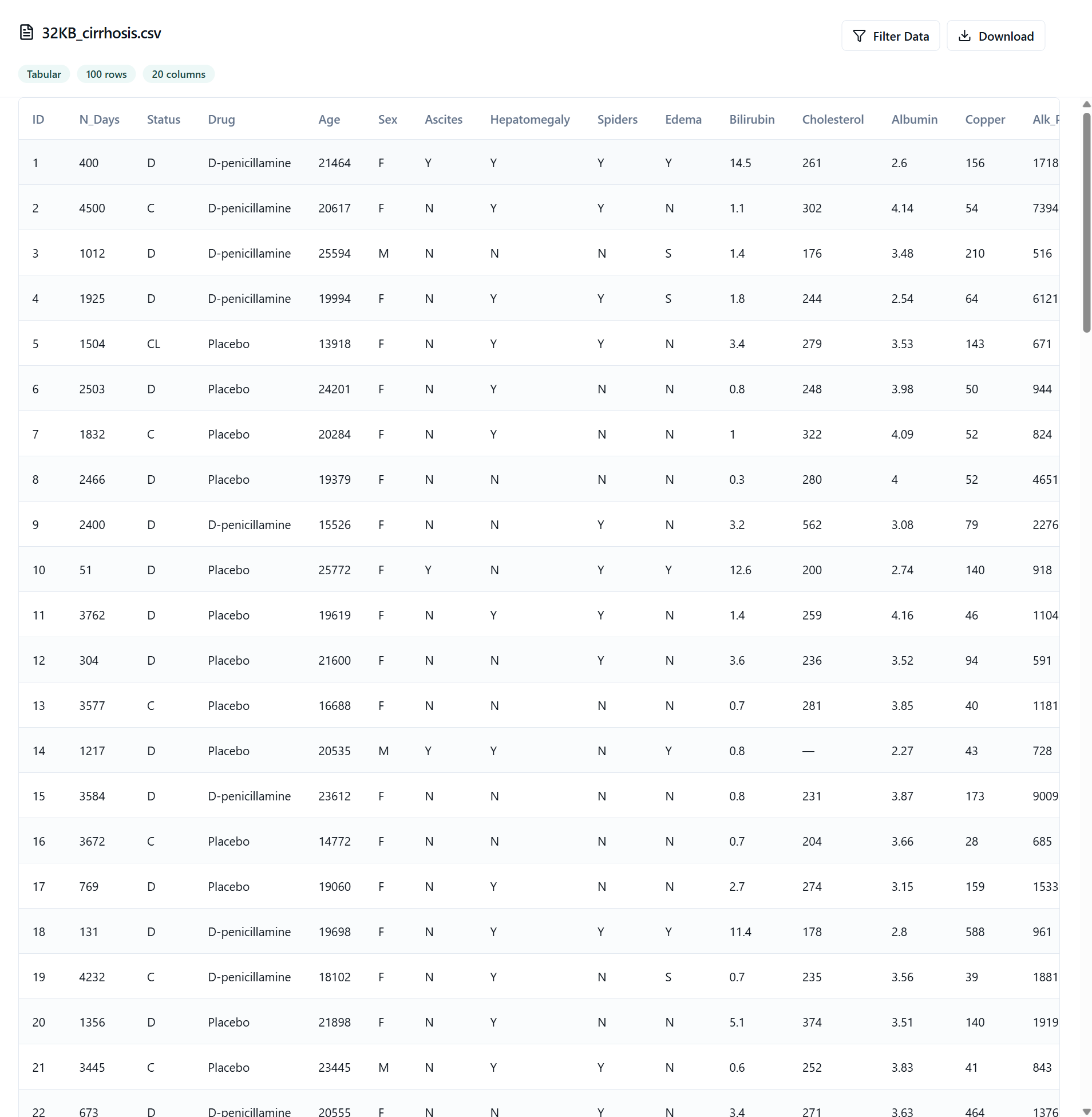The image size is (1092, 1117).
Task: Click the vertical scrollbar thumb
Action: point(1086,223)
